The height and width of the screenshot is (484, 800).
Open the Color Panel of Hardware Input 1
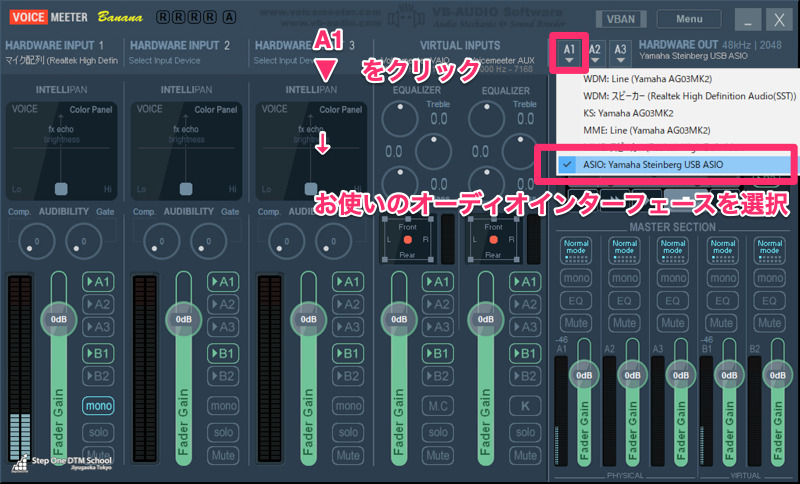click(90, 110)
